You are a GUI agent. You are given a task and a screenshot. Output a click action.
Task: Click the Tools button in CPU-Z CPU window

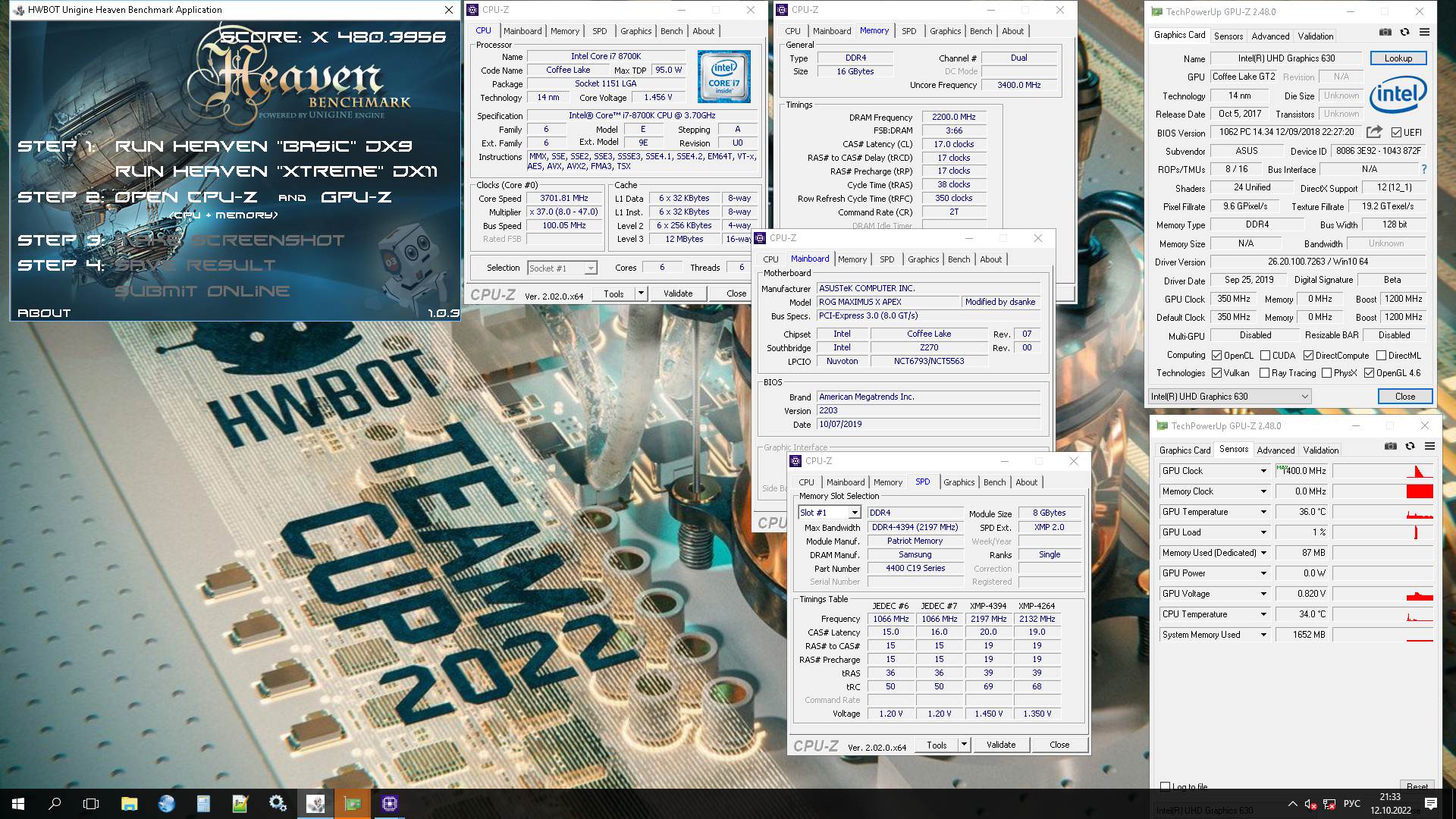click(614, 293)
